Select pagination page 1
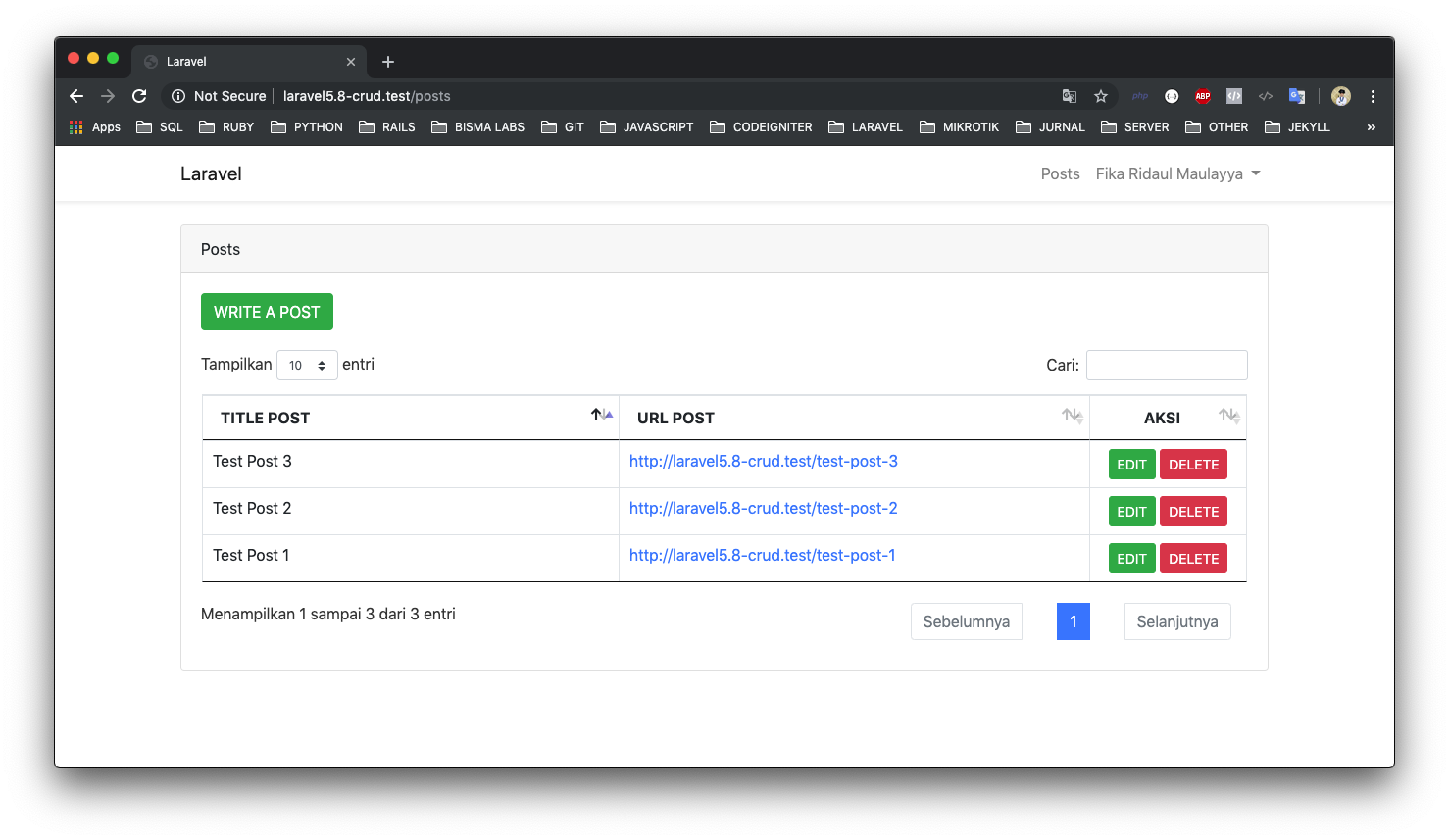The width and height of the screenshot is (1449, 840). pos(1074,621)
